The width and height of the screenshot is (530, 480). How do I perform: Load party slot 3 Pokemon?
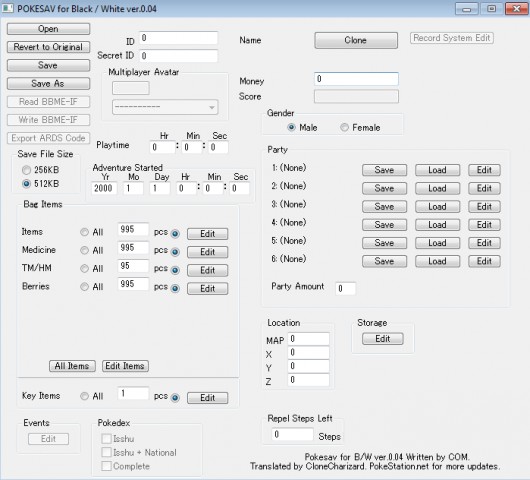[437, 207]
